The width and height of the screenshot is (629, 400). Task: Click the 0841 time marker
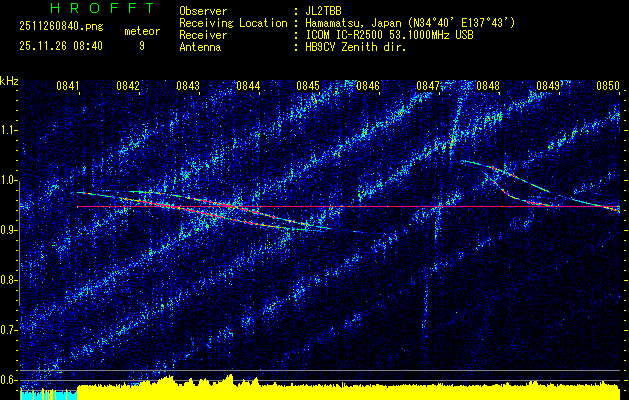click(68, 86)
